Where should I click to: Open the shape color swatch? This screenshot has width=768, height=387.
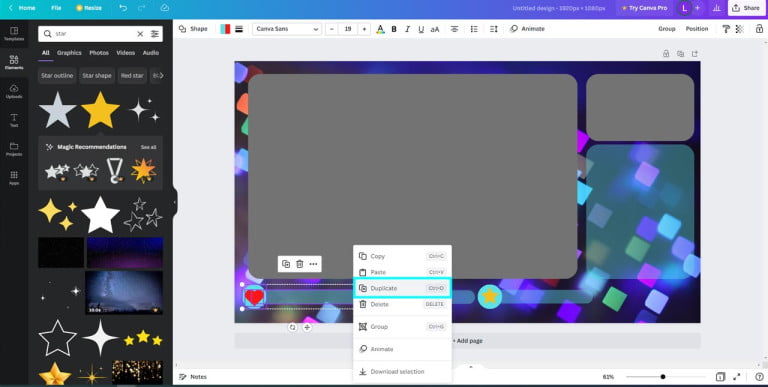tap(225, 29)
